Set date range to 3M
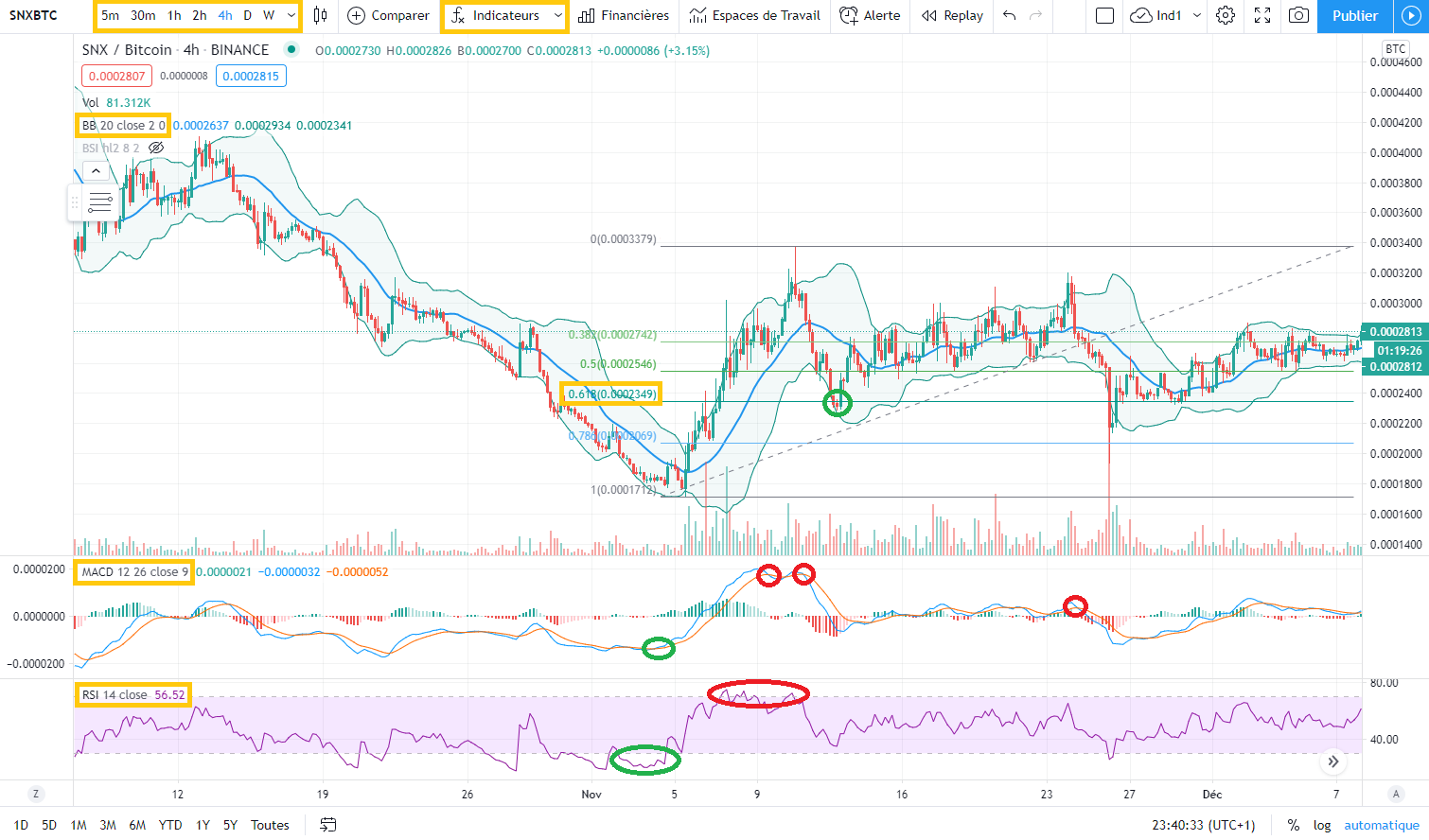The image size is (1429, 840). pyautogui.click(x=108, y=825)
